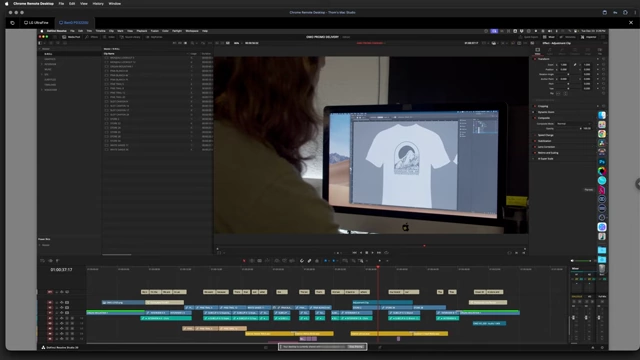
Task: Select the Adjustment Clip in the timeline
Action: tap(382, 302)
